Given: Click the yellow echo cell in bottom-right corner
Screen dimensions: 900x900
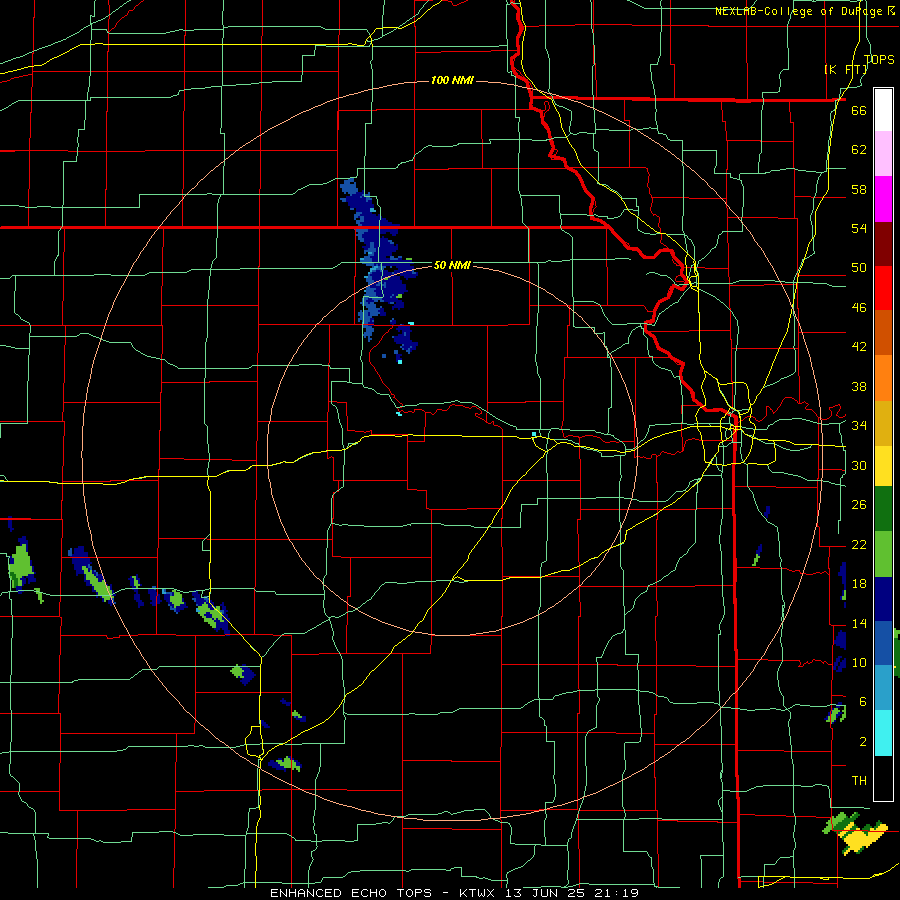Looking at the screenshot, I should coord(862,838).
